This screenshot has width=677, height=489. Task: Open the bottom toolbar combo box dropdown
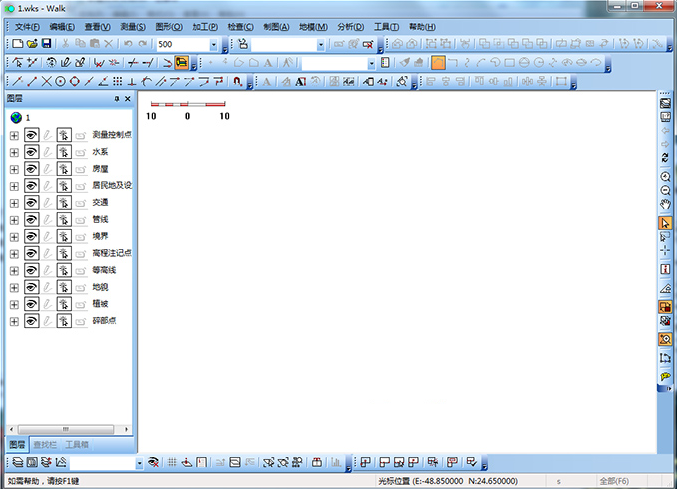pyautogui.click(x=139, y=463)
